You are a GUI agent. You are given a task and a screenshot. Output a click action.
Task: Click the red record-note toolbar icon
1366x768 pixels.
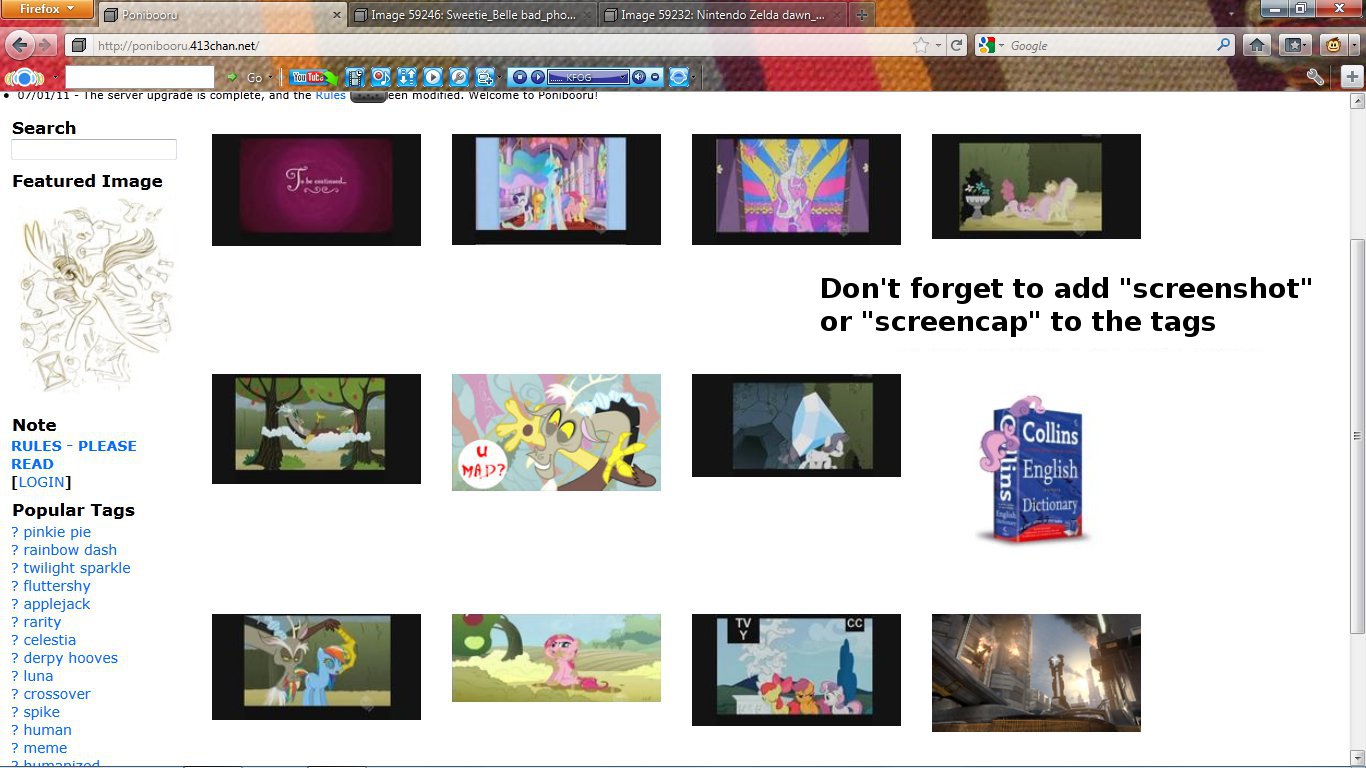pos(381,77)
